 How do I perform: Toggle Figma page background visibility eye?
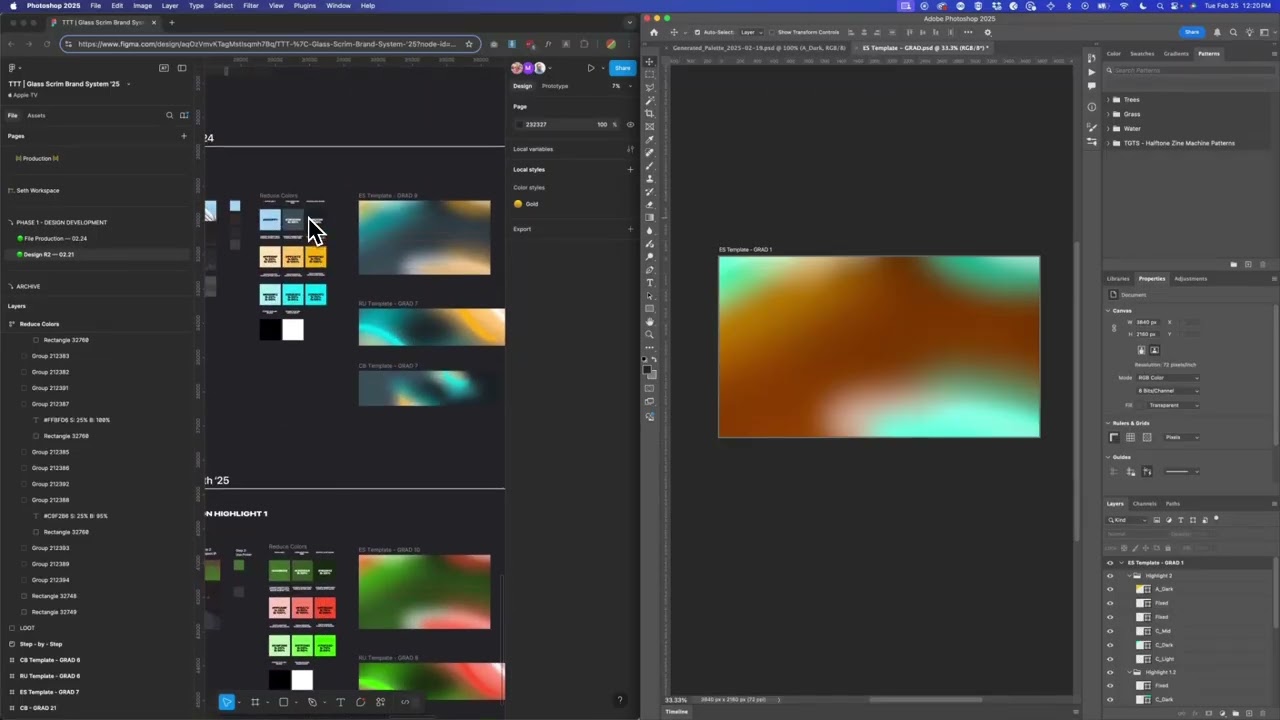(630, 125)
